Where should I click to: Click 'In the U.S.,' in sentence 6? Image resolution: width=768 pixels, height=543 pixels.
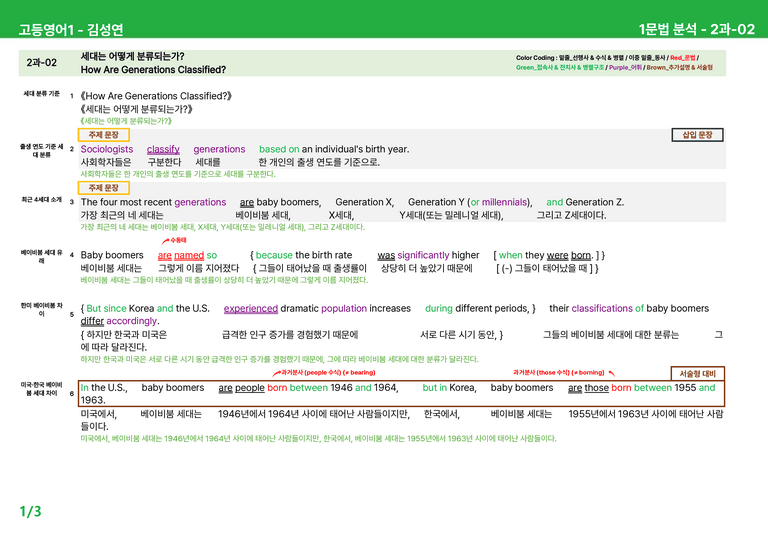coord(104,388)
